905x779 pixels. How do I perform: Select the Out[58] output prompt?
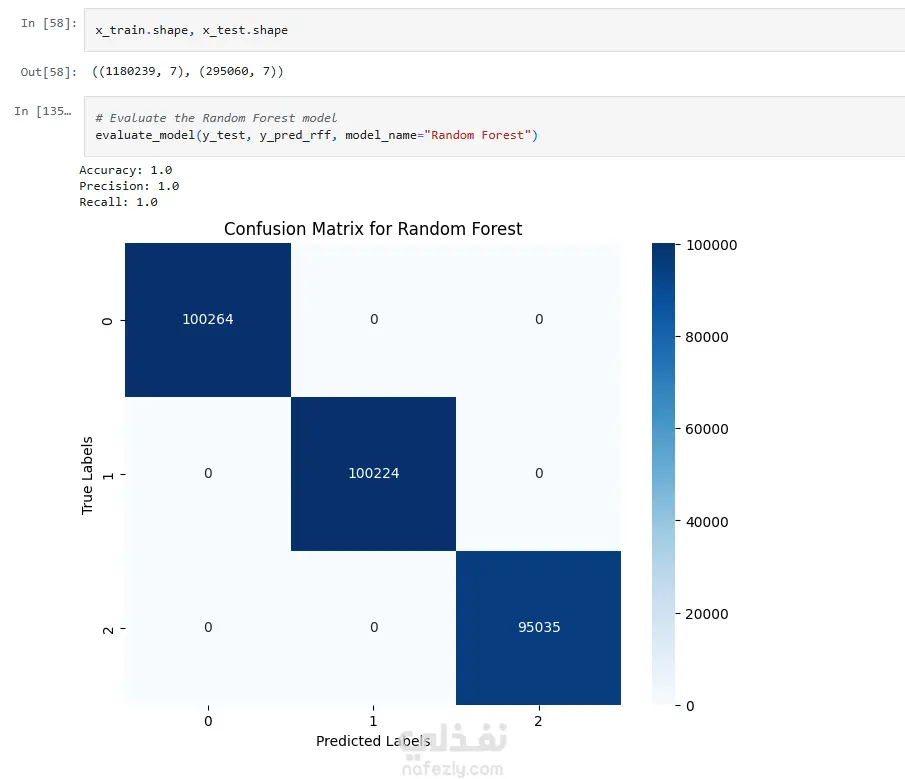[48, 72]
